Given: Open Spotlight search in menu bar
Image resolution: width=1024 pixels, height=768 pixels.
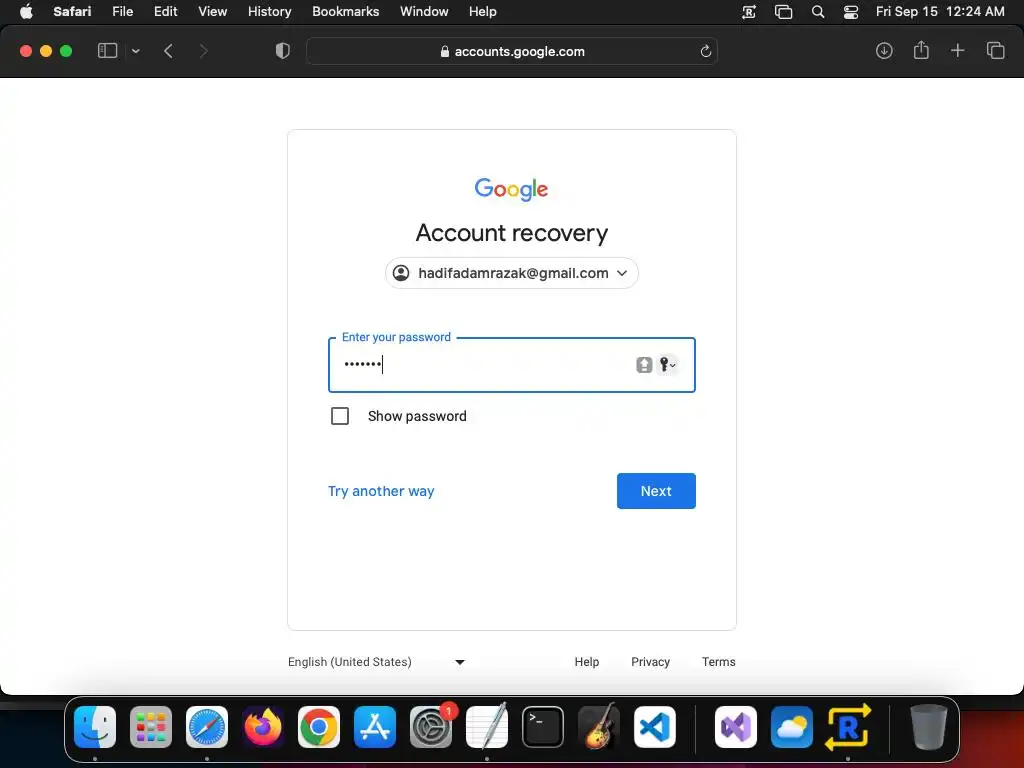Looking at the screenshot, I should pos(818,11).
